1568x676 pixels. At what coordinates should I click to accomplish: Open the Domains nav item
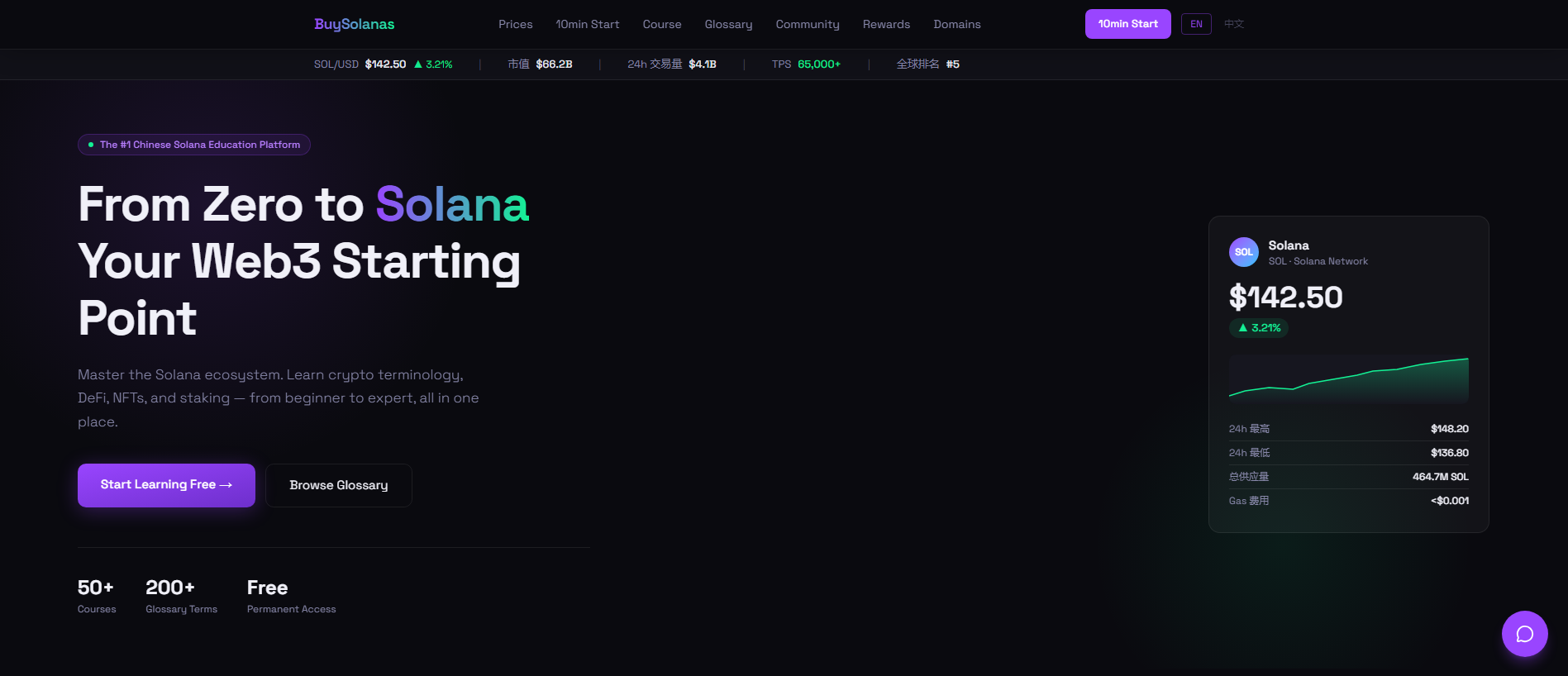point(957,24)
